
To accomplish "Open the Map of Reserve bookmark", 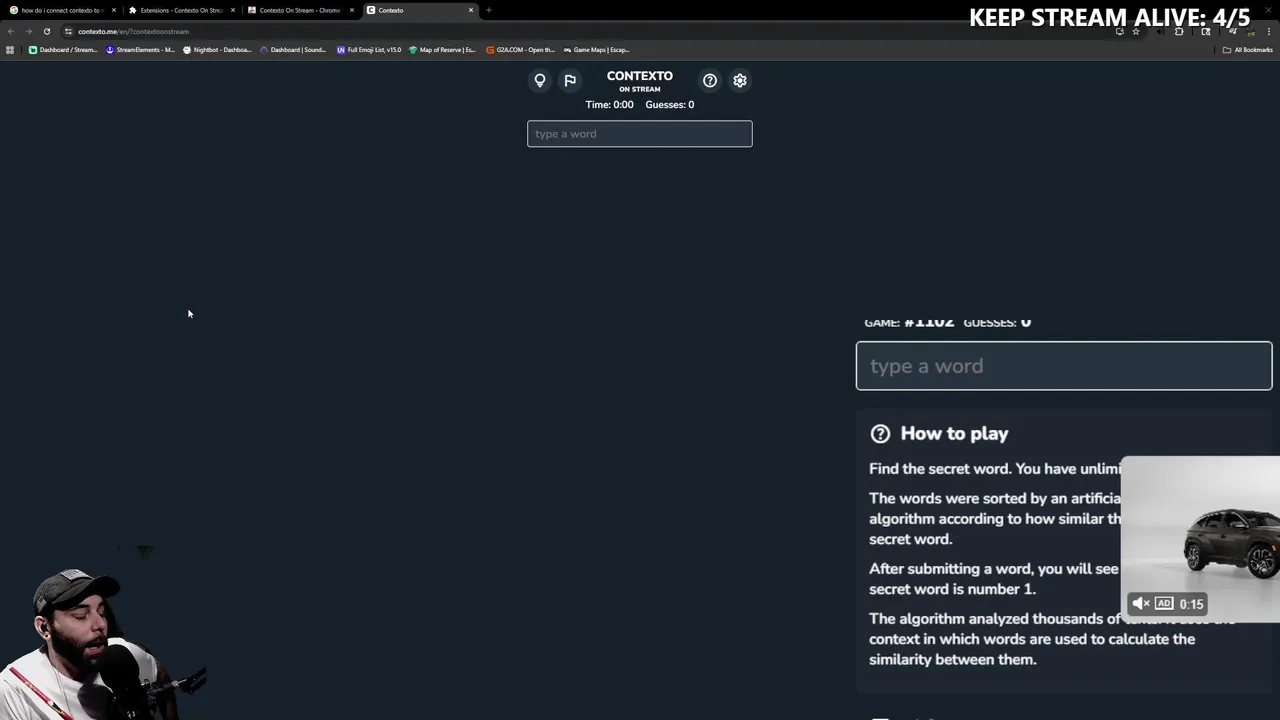I will click(442, 50).
